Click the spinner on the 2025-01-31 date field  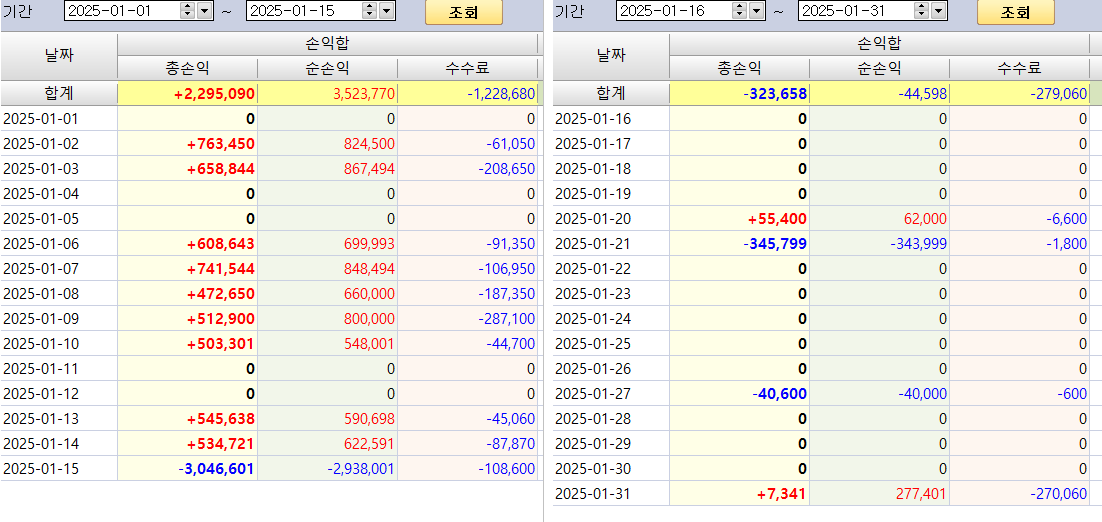click(922, 11)
